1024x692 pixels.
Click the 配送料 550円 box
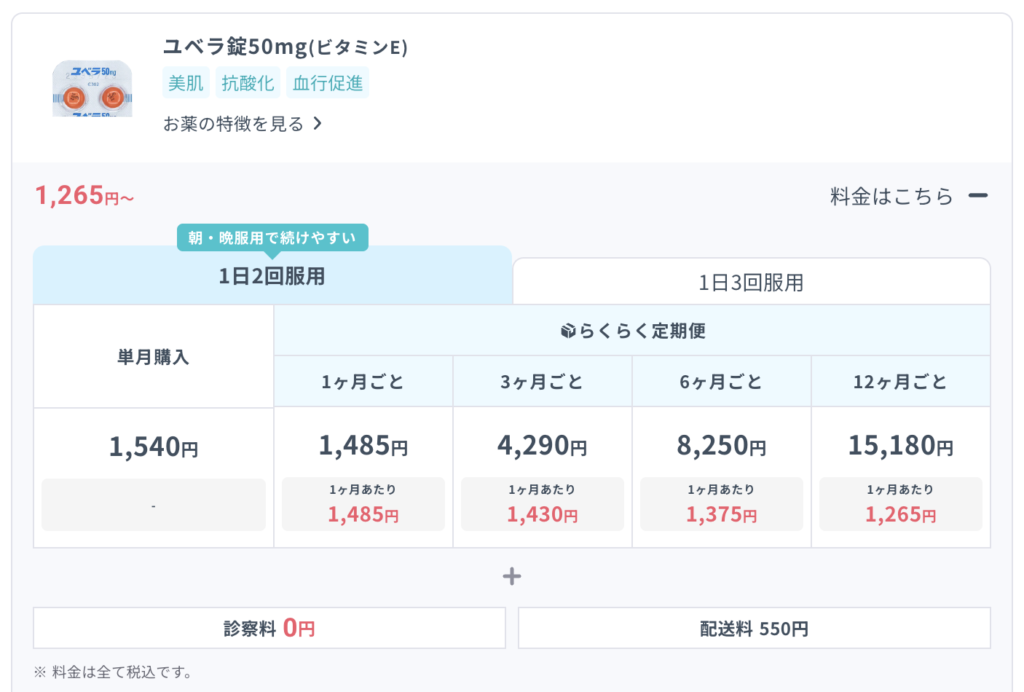point(754,628)
